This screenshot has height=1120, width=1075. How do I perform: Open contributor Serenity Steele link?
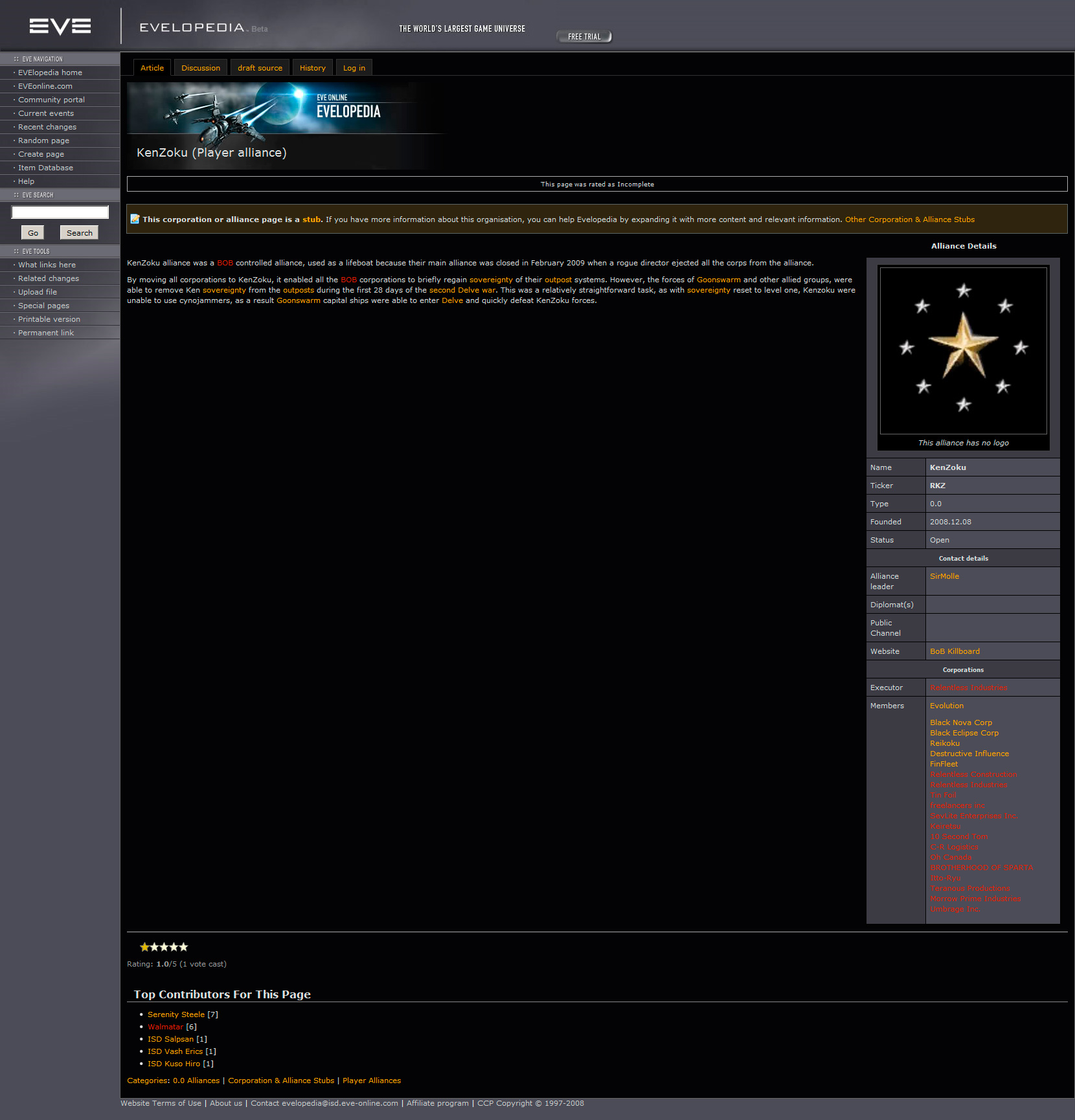pos(176,1014)
